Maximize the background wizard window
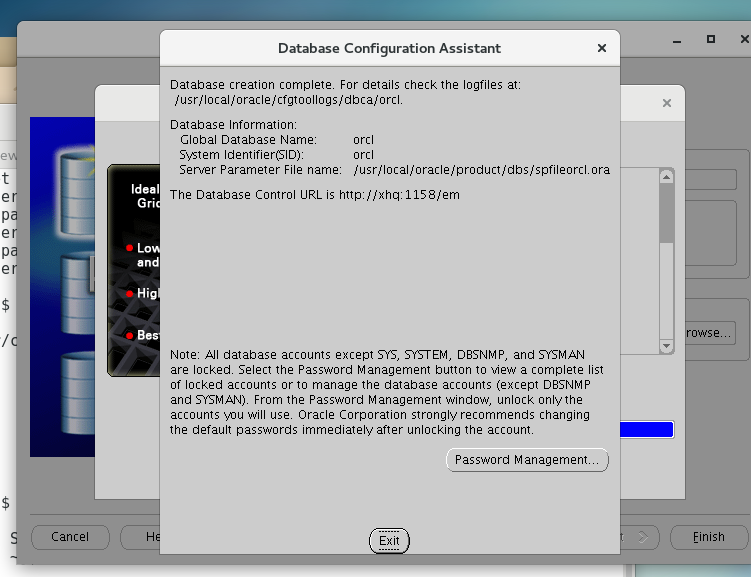751x577 pixels. (x=711, y=39)
